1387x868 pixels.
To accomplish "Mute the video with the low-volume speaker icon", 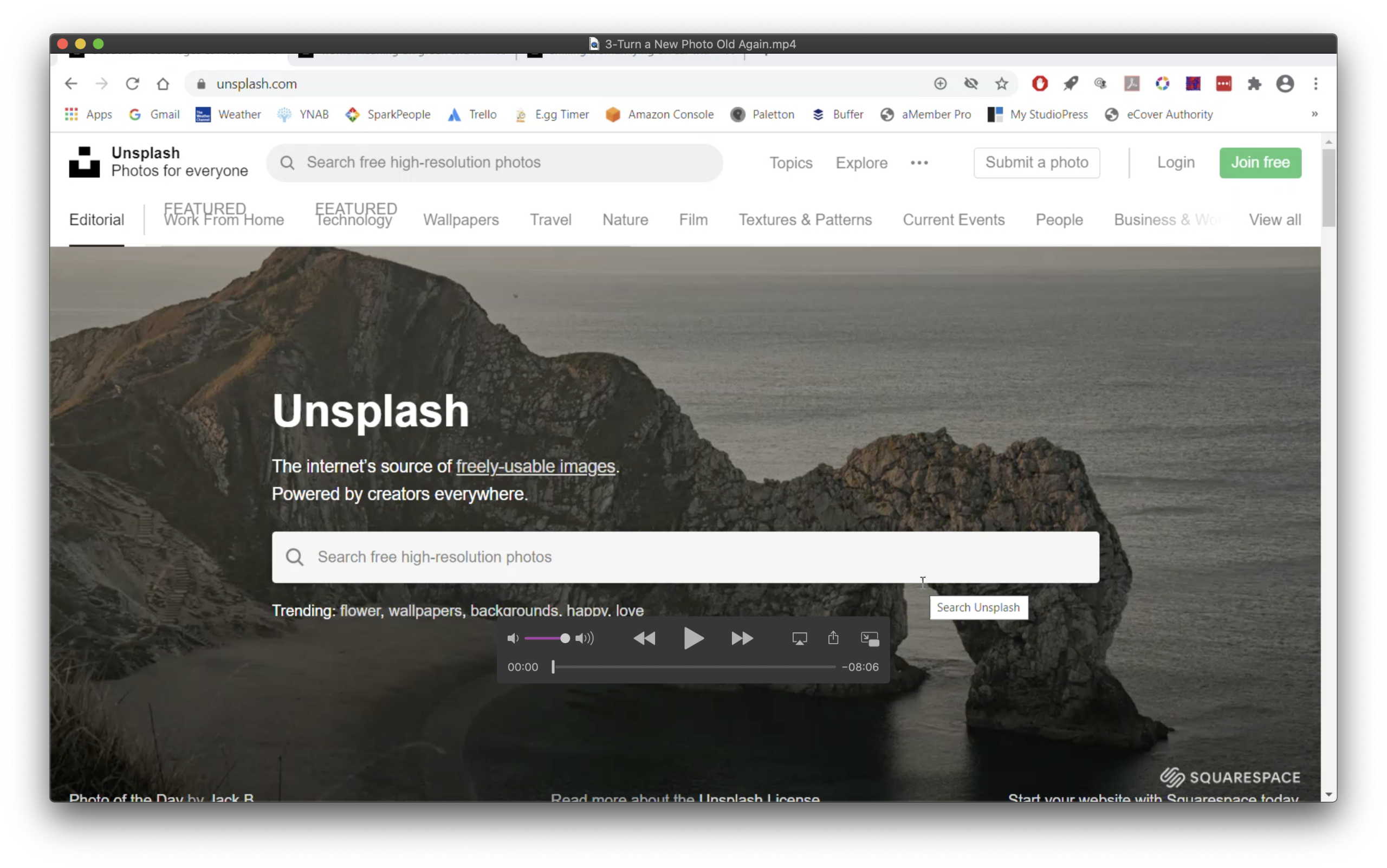I will click(x=512, y=638).
